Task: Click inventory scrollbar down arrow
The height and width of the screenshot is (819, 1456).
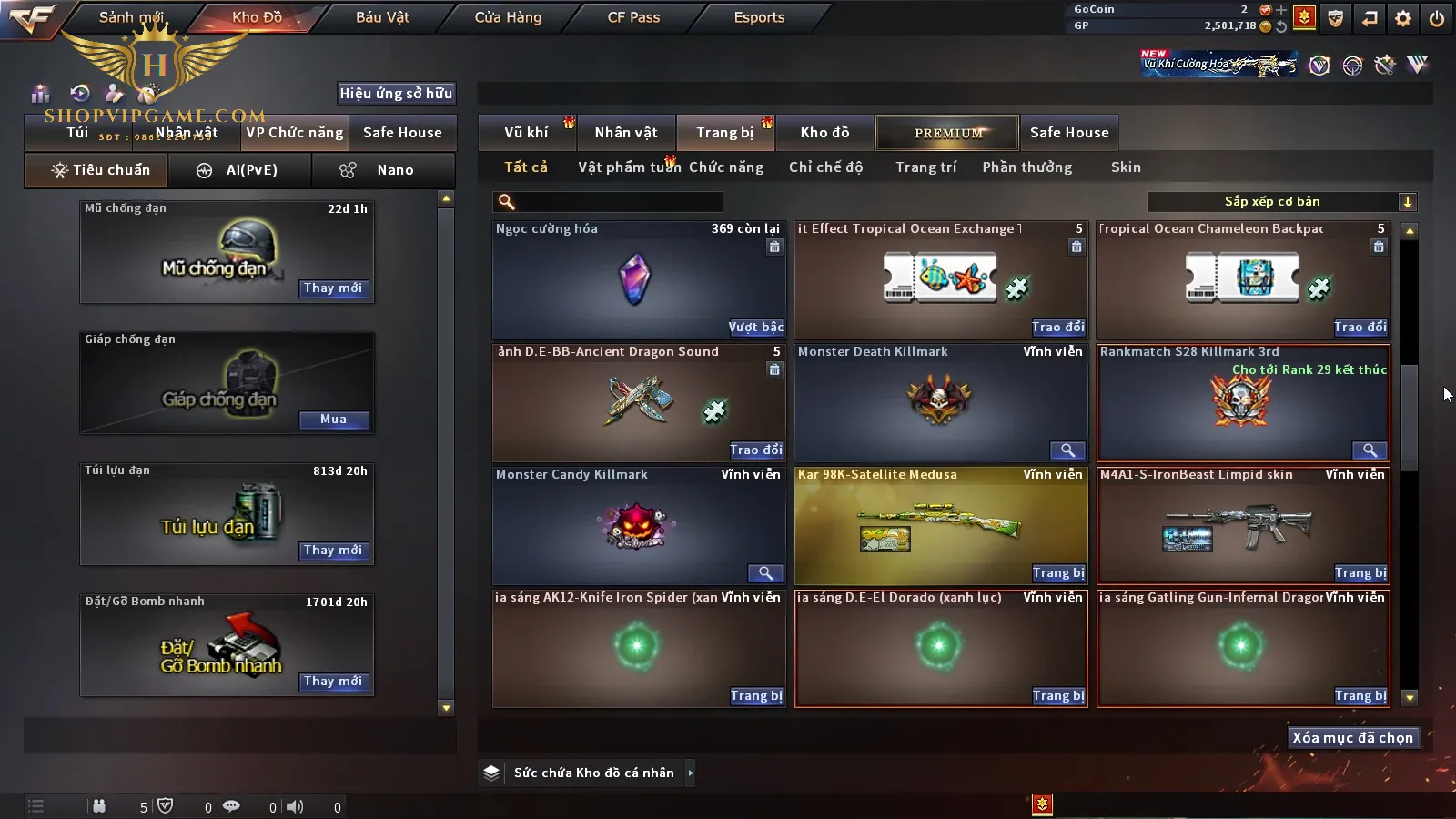Action: pyautogui.click(x=1410, y=698)
